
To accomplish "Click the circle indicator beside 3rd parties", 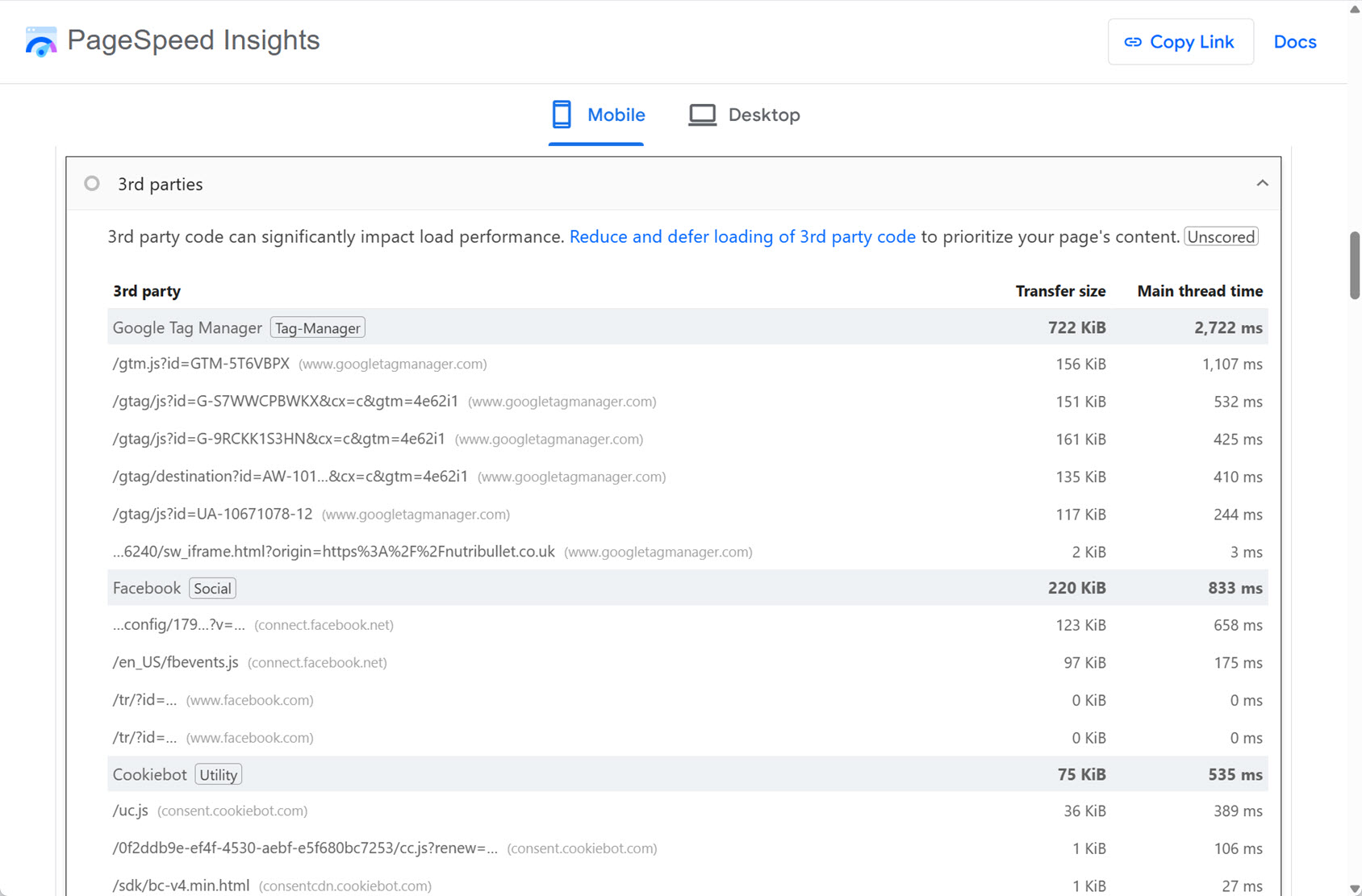I will (x=91, y=183).
